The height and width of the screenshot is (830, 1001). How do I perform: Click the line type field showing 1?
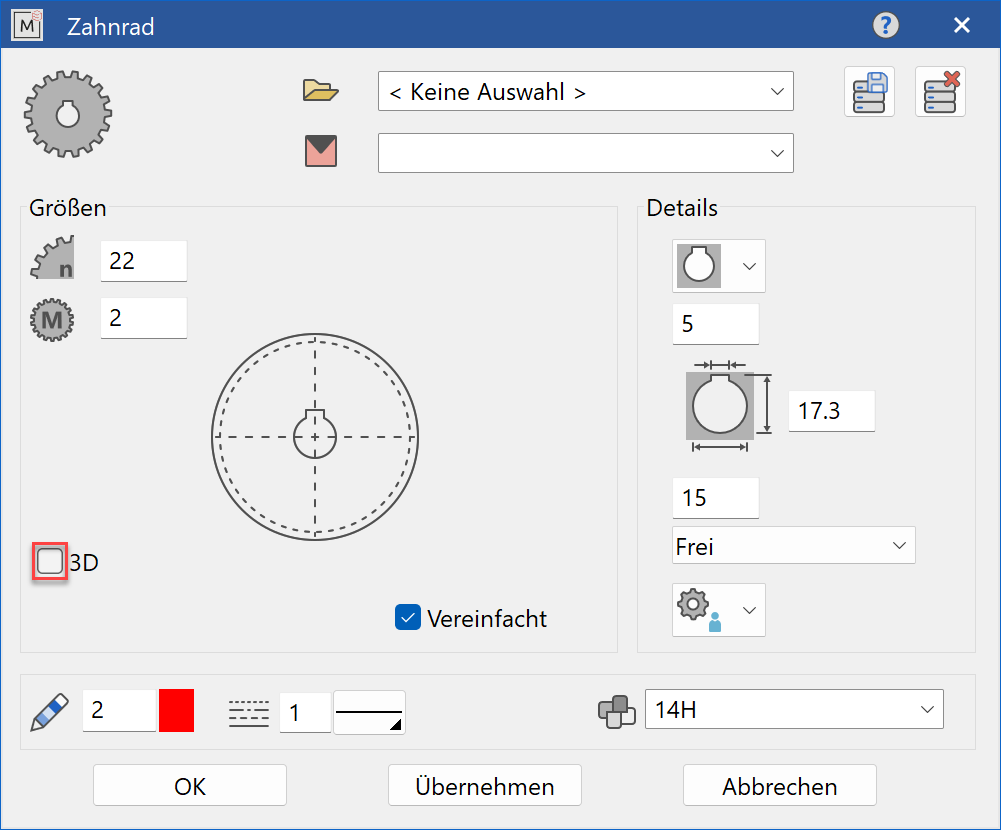click(305, 713)
